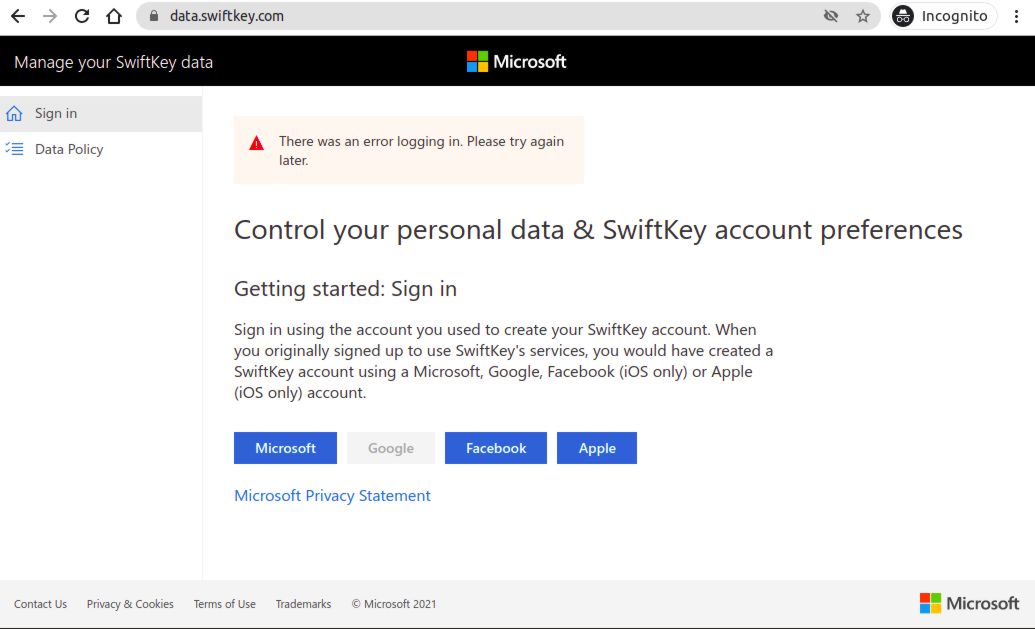Click the blocked third-party cookies eye icon
The image size is (1035, 629).
coord(831,16)
